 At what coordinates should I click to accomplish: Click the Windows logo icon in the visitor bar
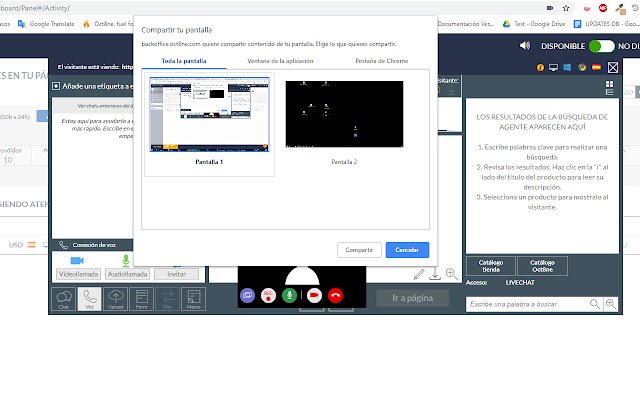(567, 67)
